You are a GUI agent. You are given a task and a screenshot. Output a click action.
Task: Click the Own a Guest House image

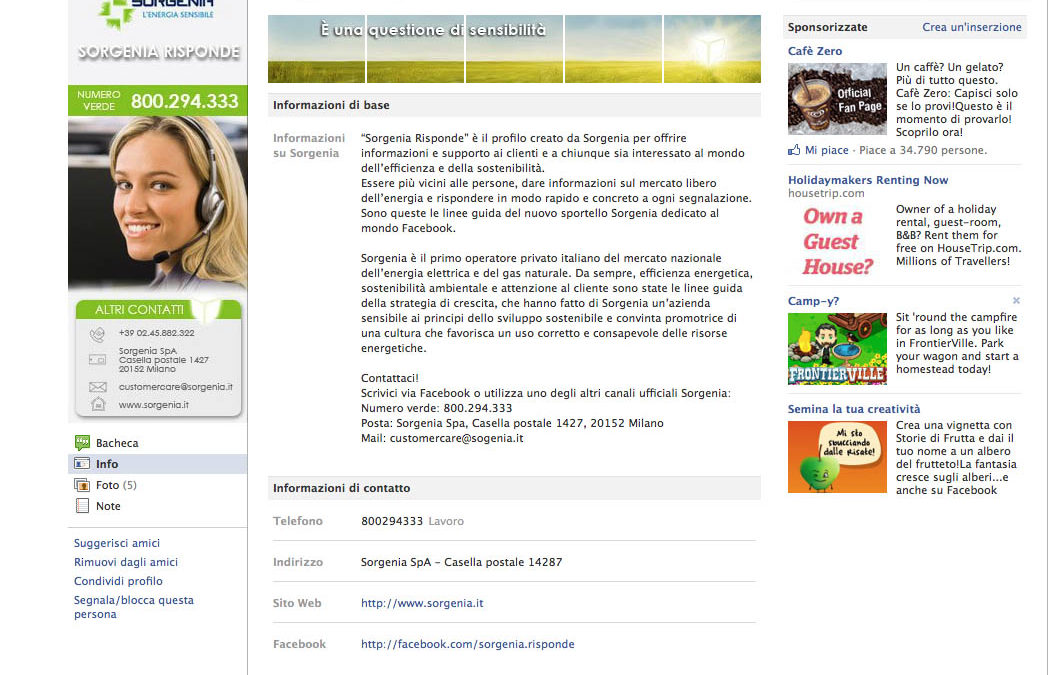tap(837, 241)
